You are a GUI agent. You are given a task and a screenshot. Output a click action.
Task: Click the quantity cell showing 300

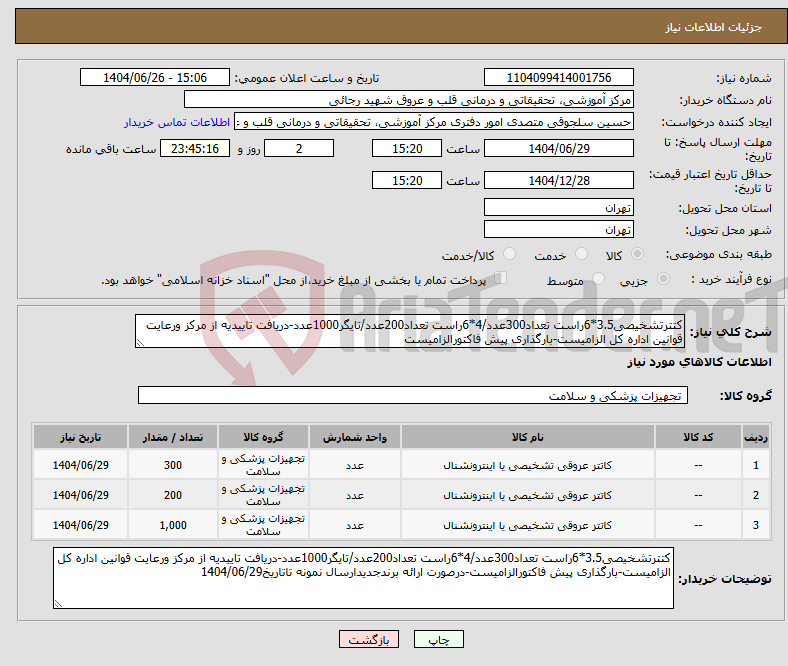click(x=173, y=465)
